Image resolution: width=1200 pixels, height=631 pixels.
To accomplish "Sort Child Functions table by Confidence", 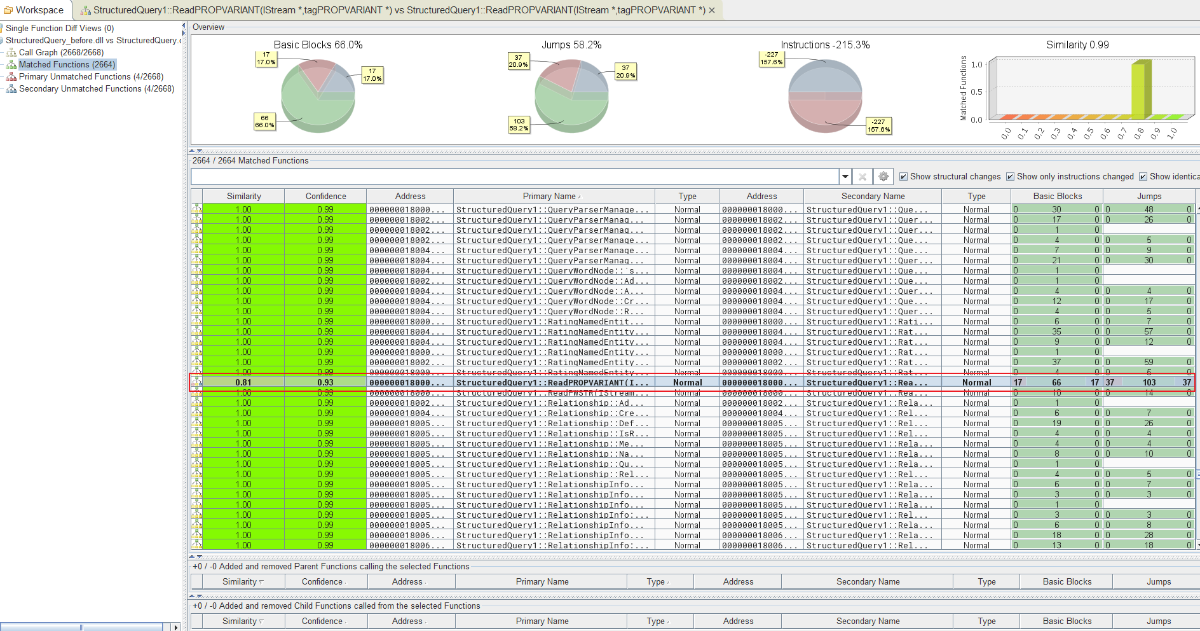I will [325, 621].
